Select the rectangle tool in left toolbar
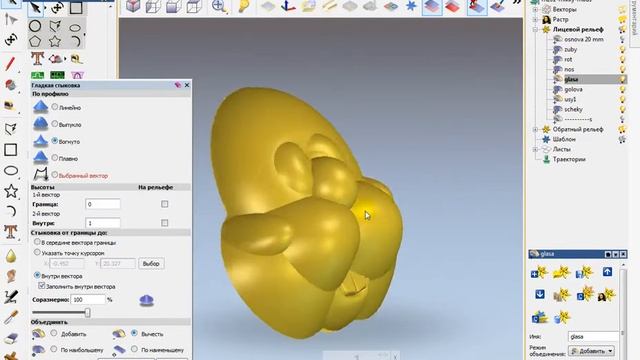640x360 pixels. [11, 150]
